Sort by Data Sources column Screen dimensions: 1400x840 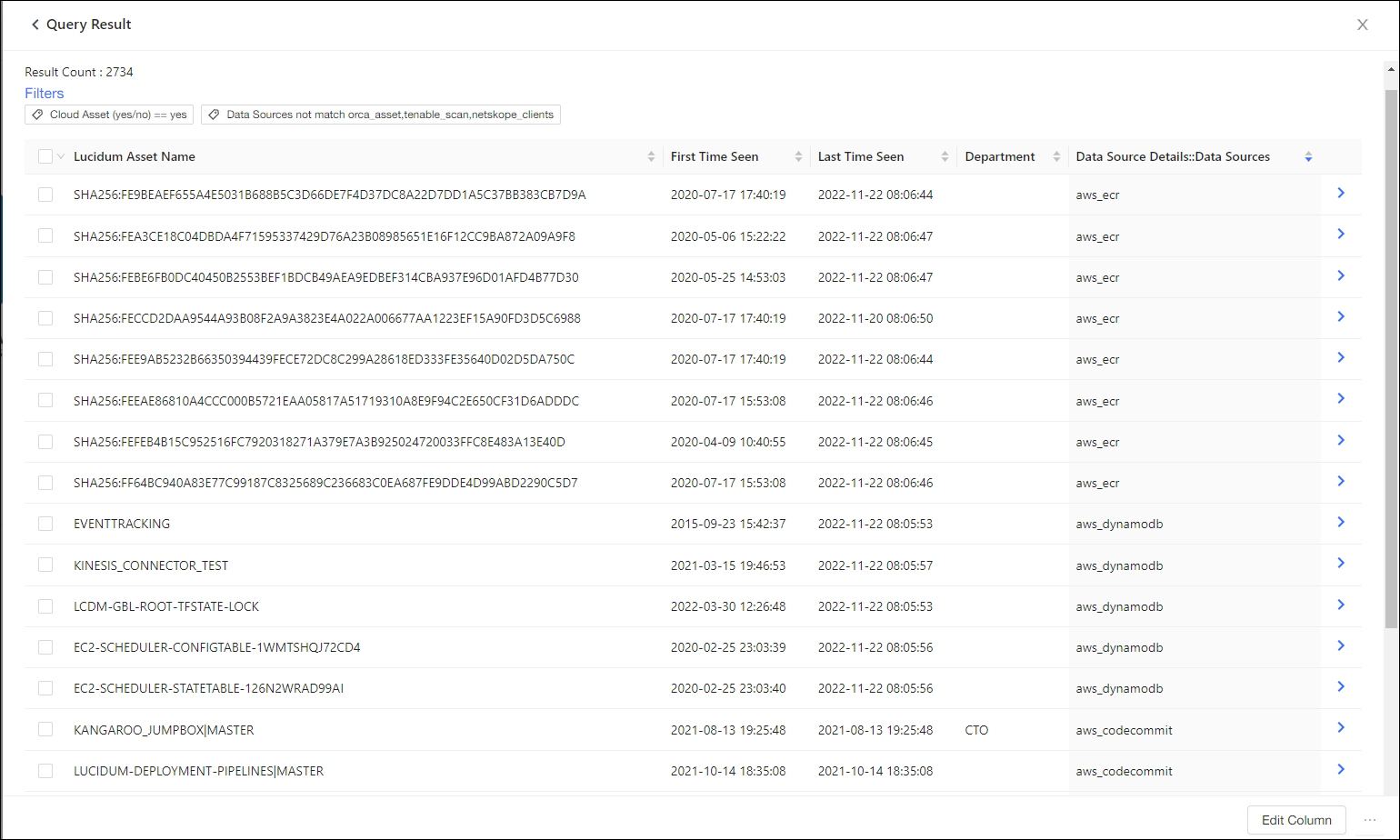pos(1308,156)
